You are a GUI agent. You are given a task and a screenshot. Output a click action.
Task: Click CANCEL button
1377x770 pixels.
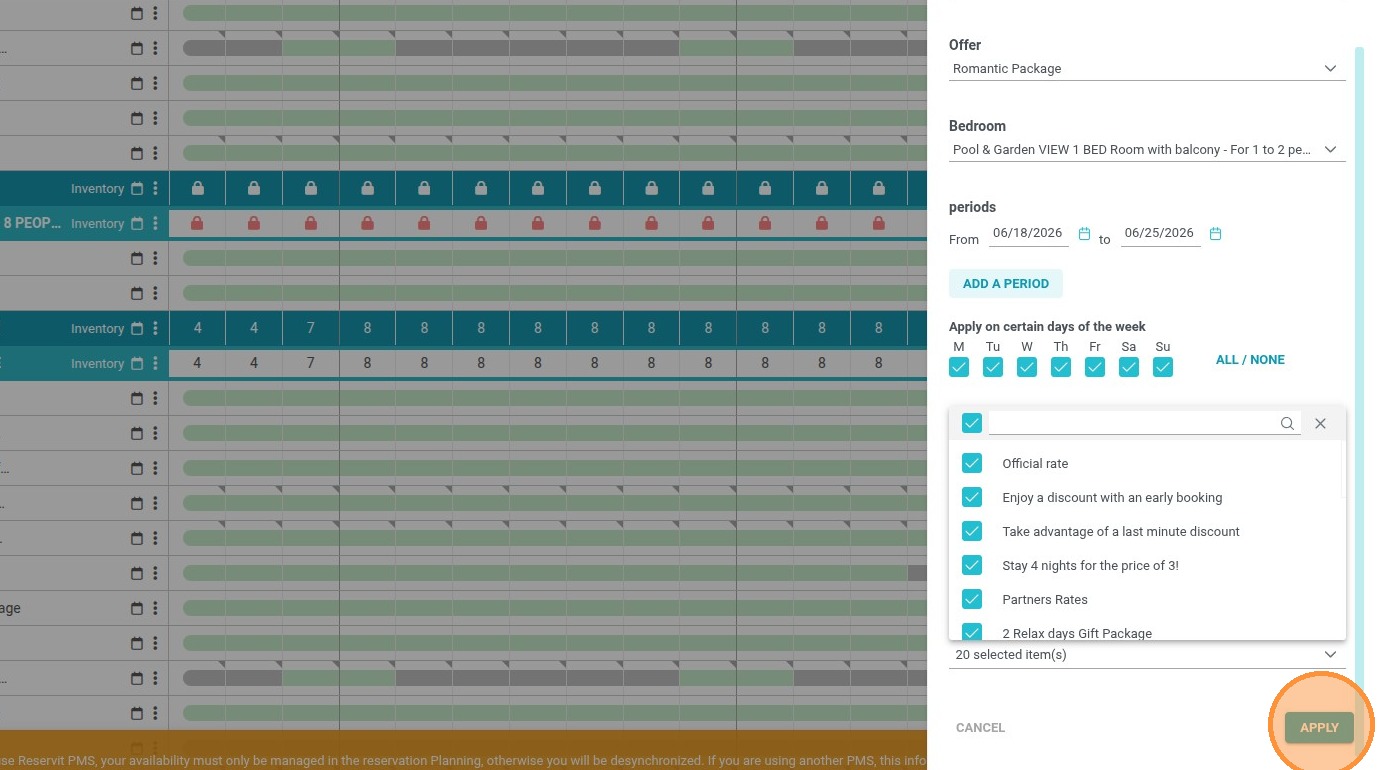point(980,728)
